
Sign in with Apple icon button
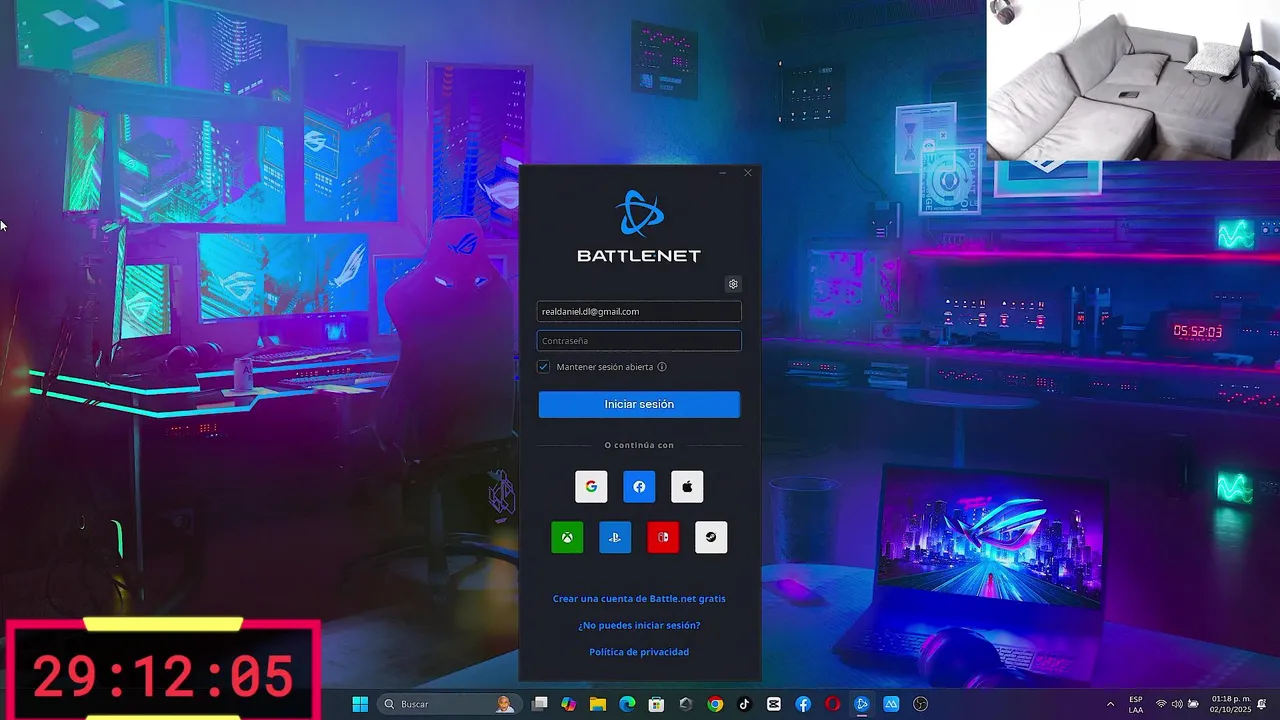click(687, 487)
